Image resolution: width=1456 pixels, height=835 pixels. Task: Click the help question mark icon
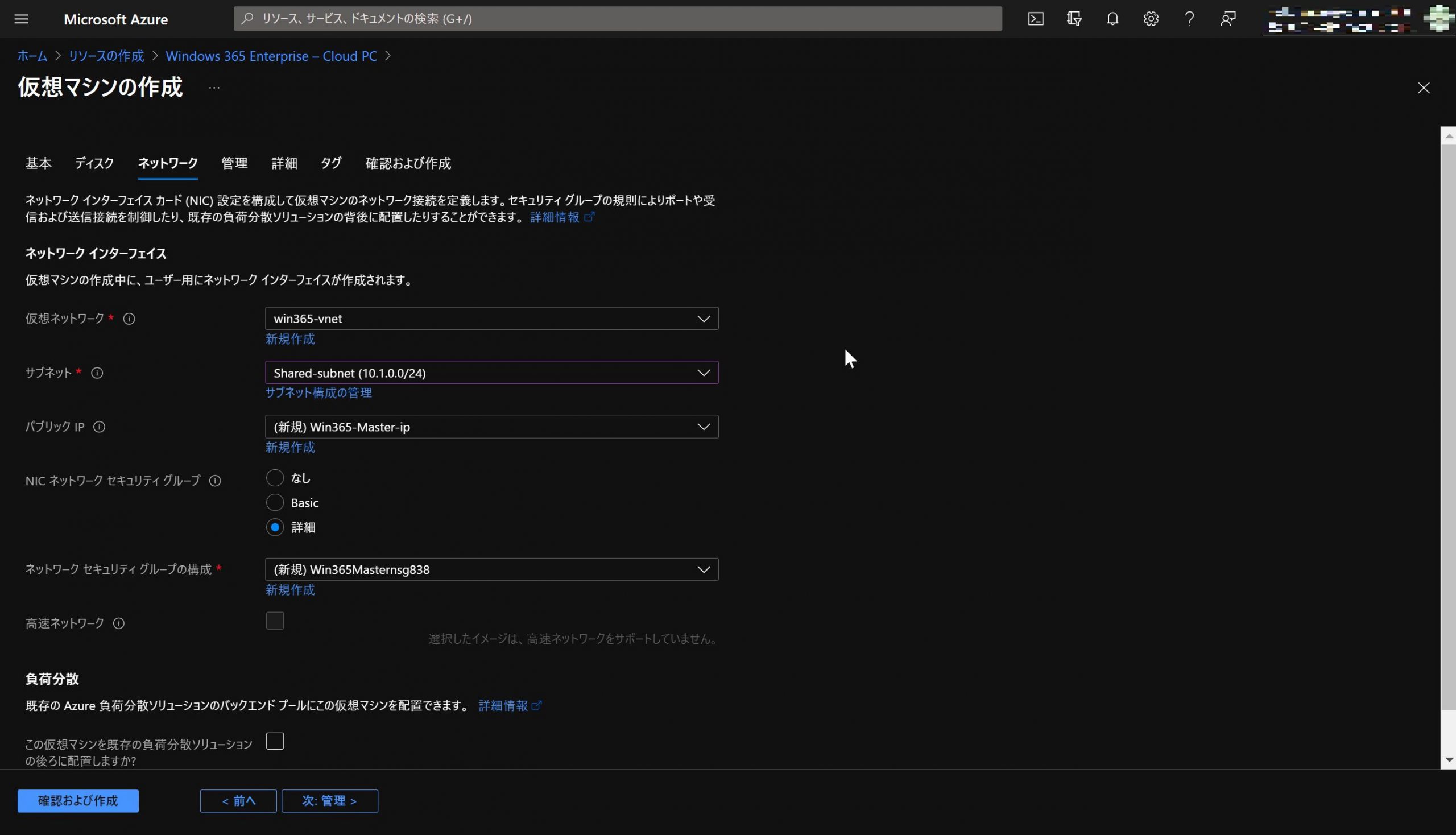point(1189,19)
